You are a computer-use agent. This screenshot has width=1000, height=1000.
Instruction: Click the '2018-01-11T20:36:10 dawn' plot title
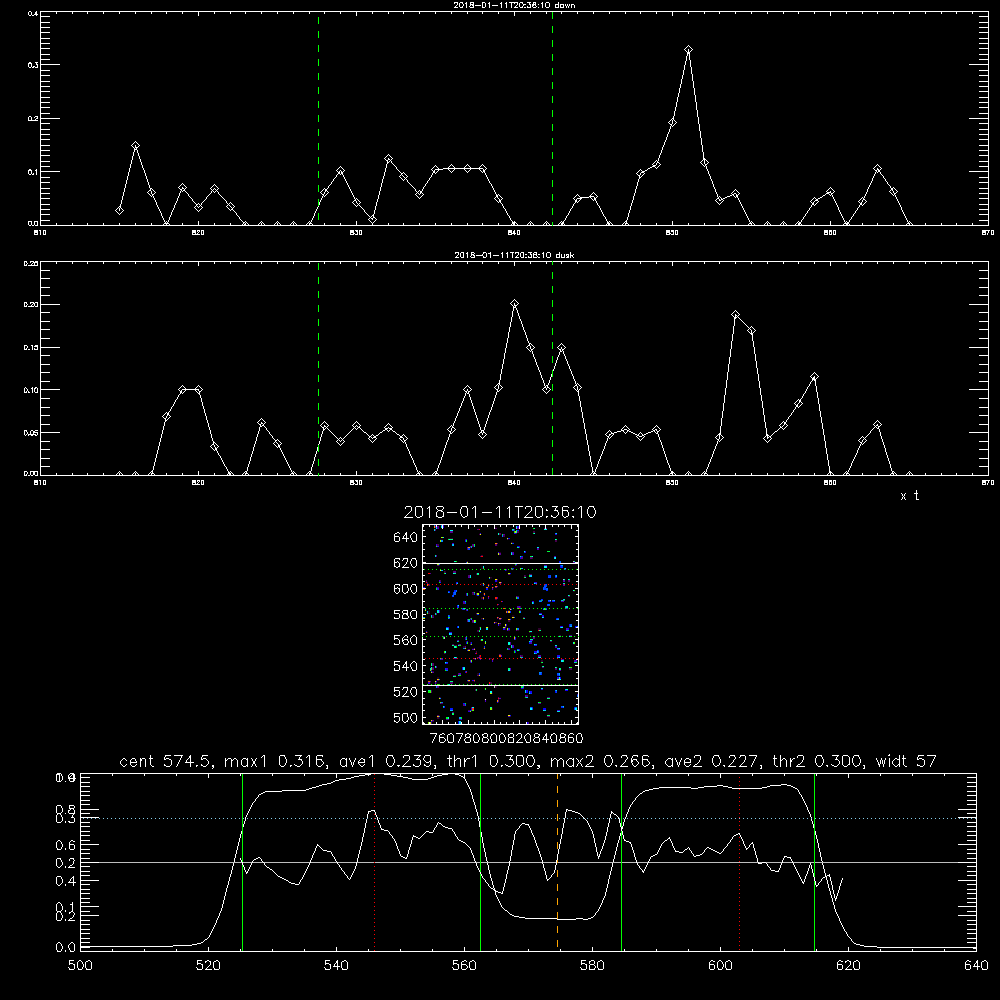[x=514, y=5]
